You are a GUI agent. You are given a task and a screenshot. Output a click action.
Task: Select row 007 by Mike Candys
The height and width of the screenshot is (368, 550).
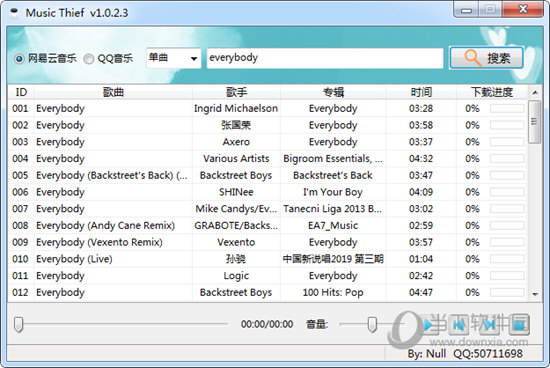[267, 209]
